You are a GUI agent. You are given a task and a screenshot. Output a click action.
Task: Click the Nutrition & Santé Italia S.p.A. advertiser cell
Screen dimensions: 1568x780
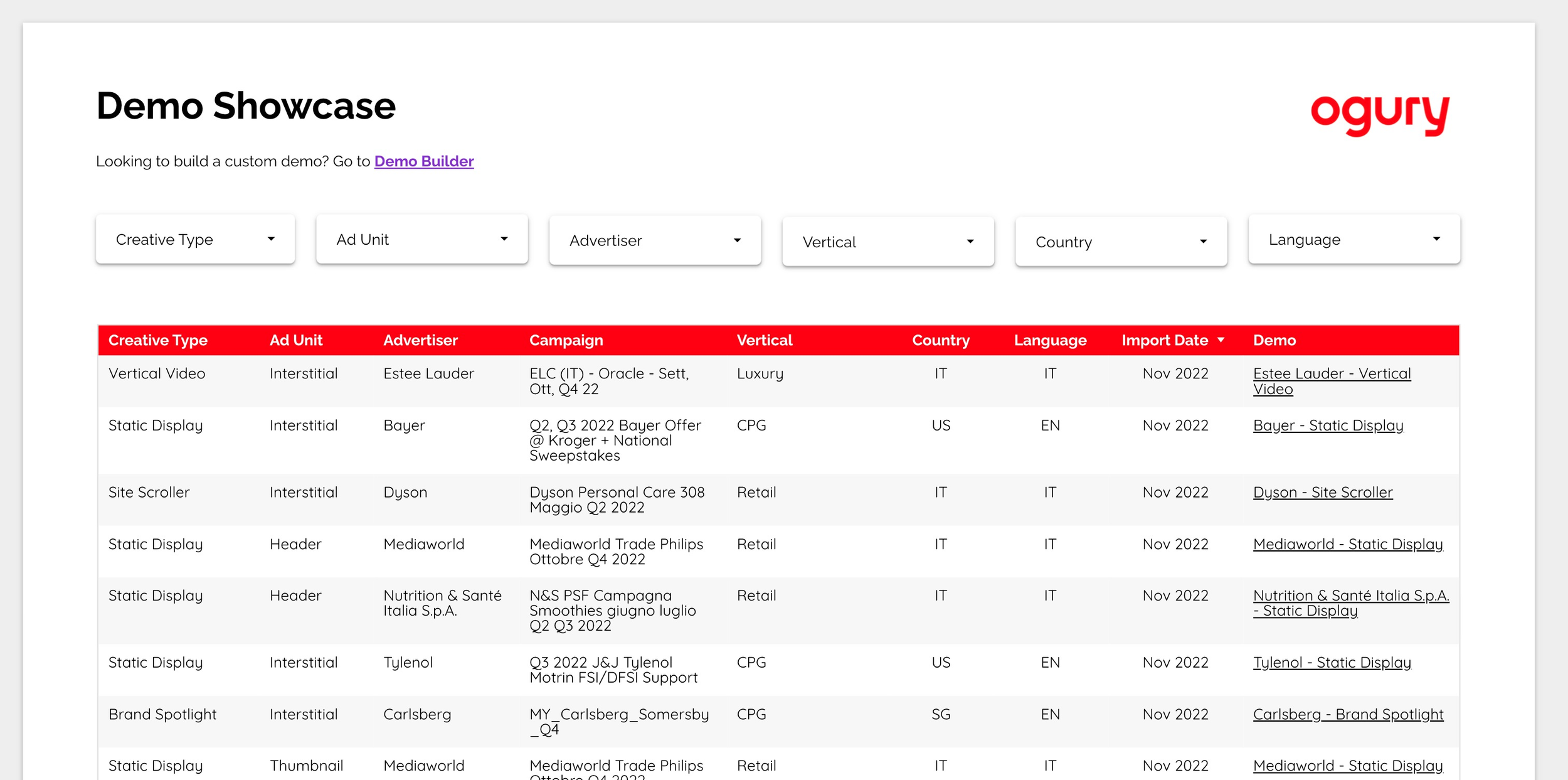442,603
